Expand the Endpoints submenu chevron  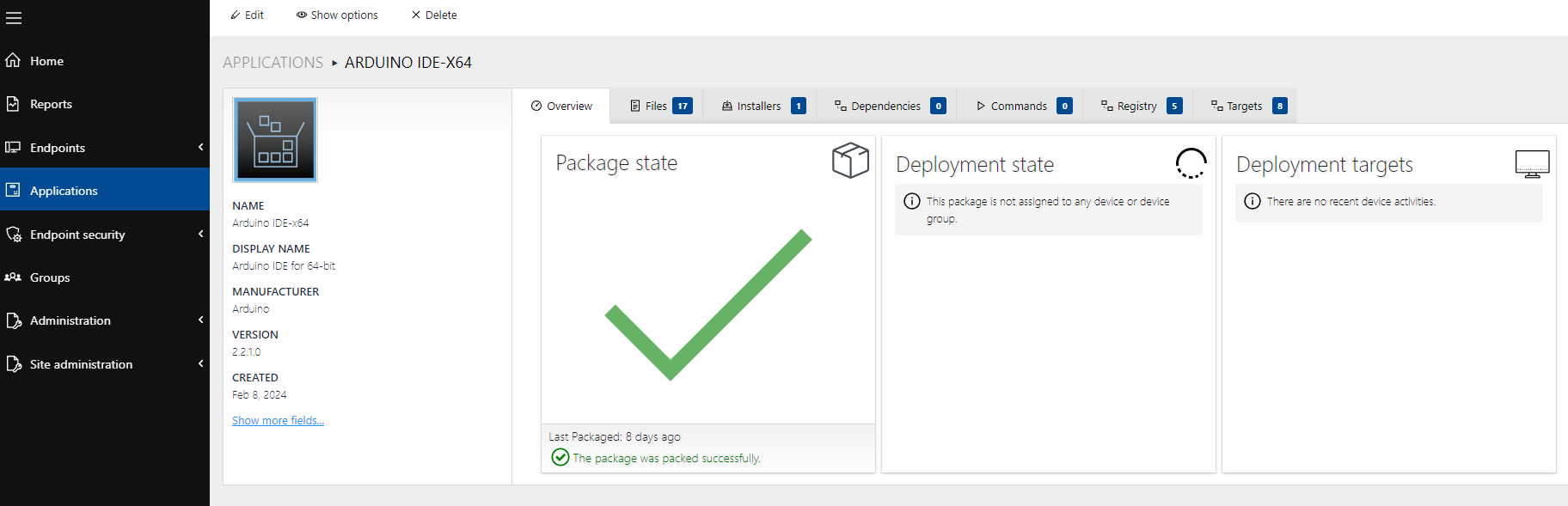point(200,147)
